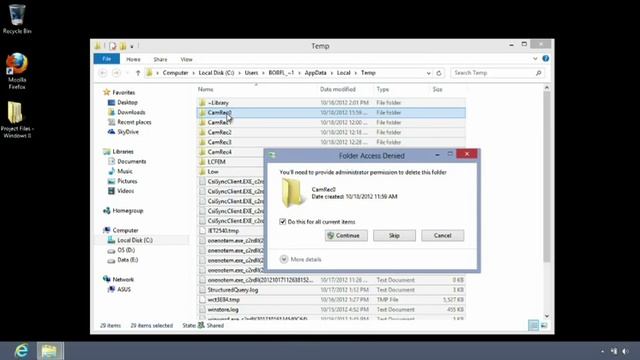Open the File ribbon tab

click(x=107, y=59)
